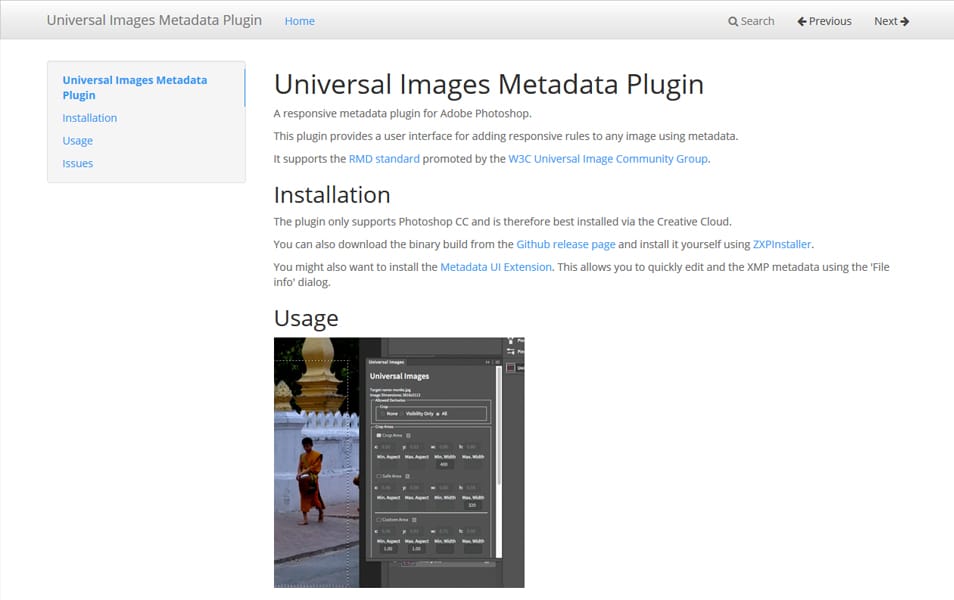954x600 pixels.
Task: Open the Metadata UI Extension link
Action: [x=496, y=267]
